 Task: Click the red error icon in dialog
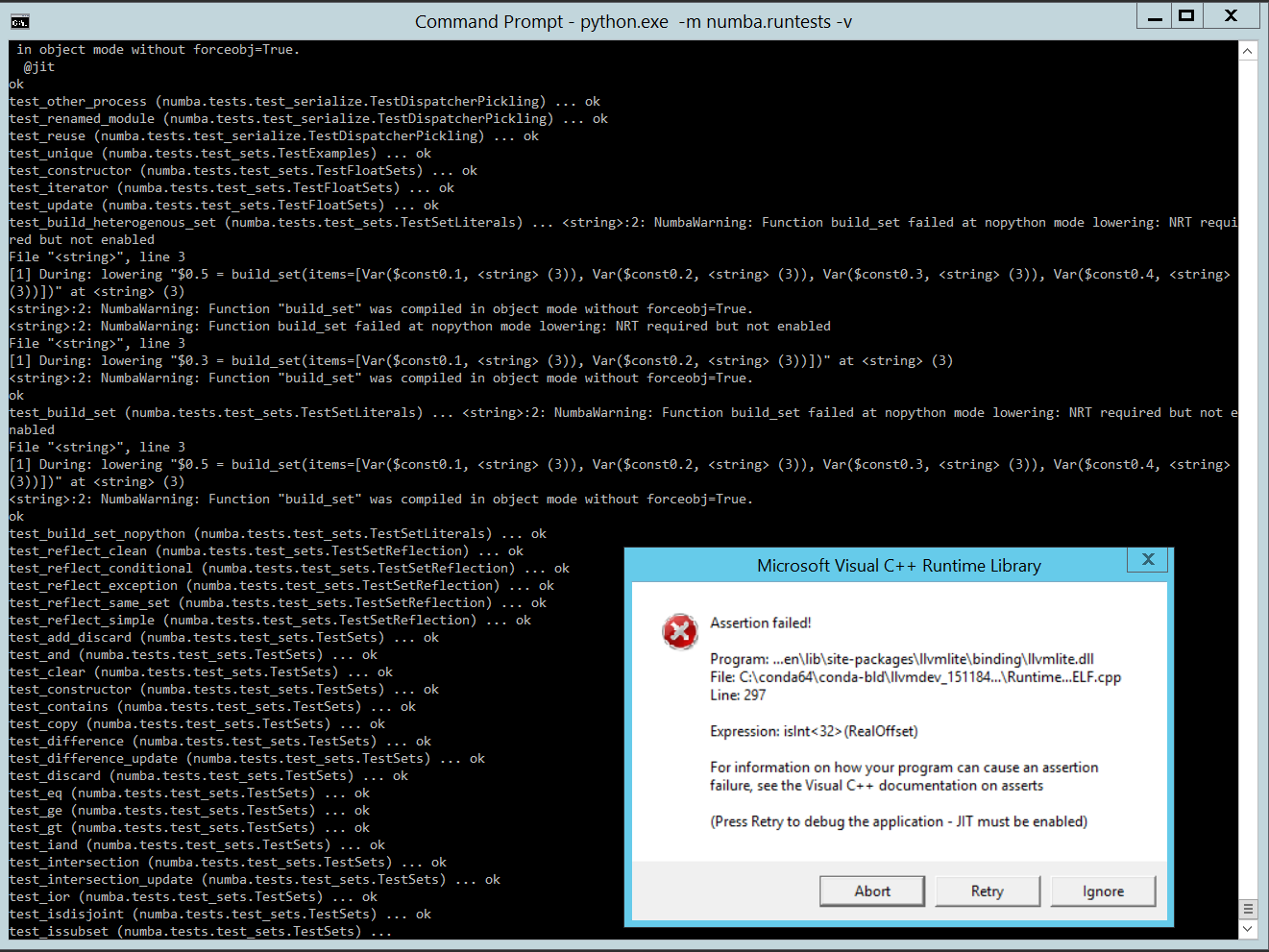click(x=680, y=631)
